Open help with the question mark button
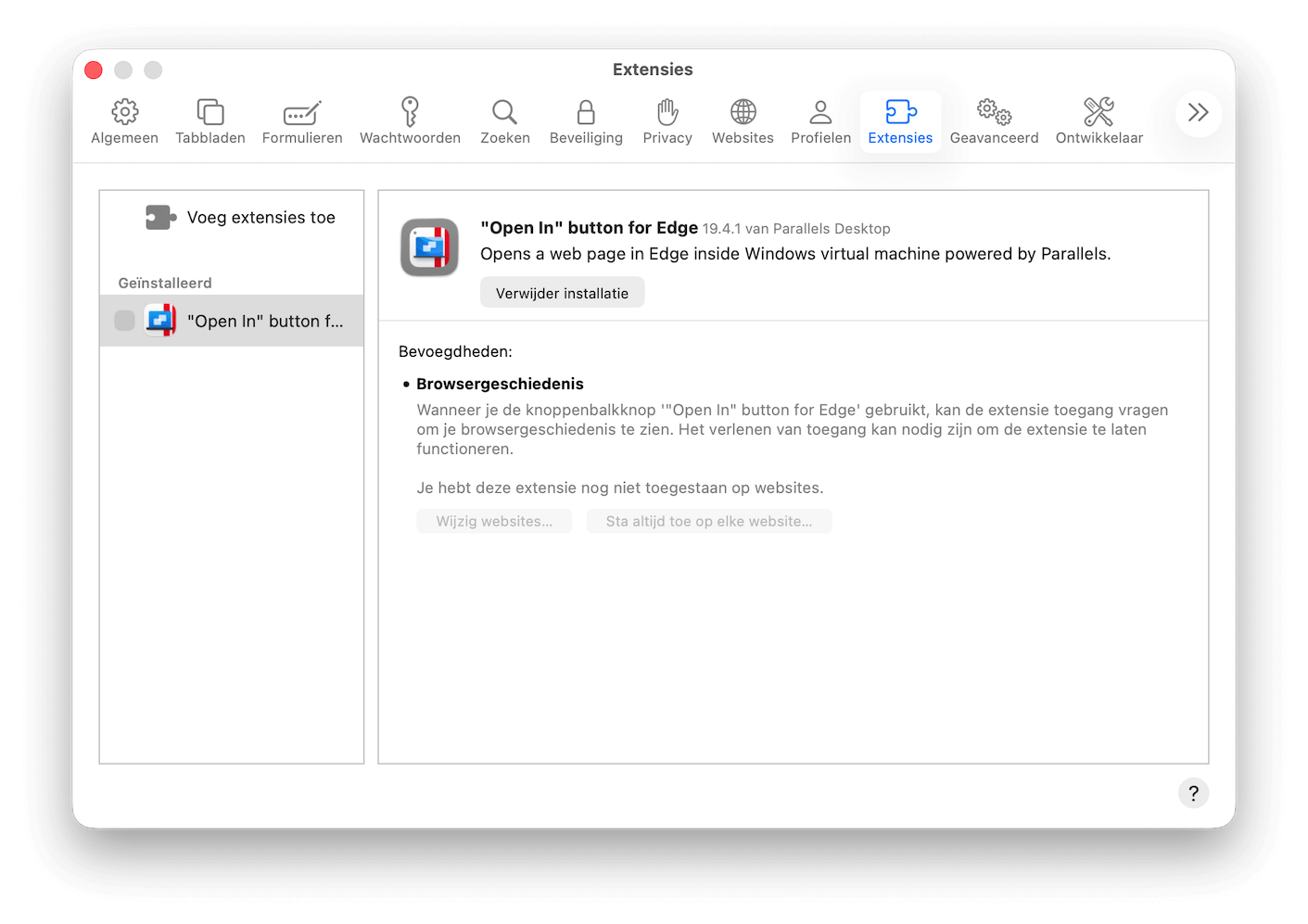This screenshot has height=924, width=1308. pyautogui.click(x=1193, y=793)
